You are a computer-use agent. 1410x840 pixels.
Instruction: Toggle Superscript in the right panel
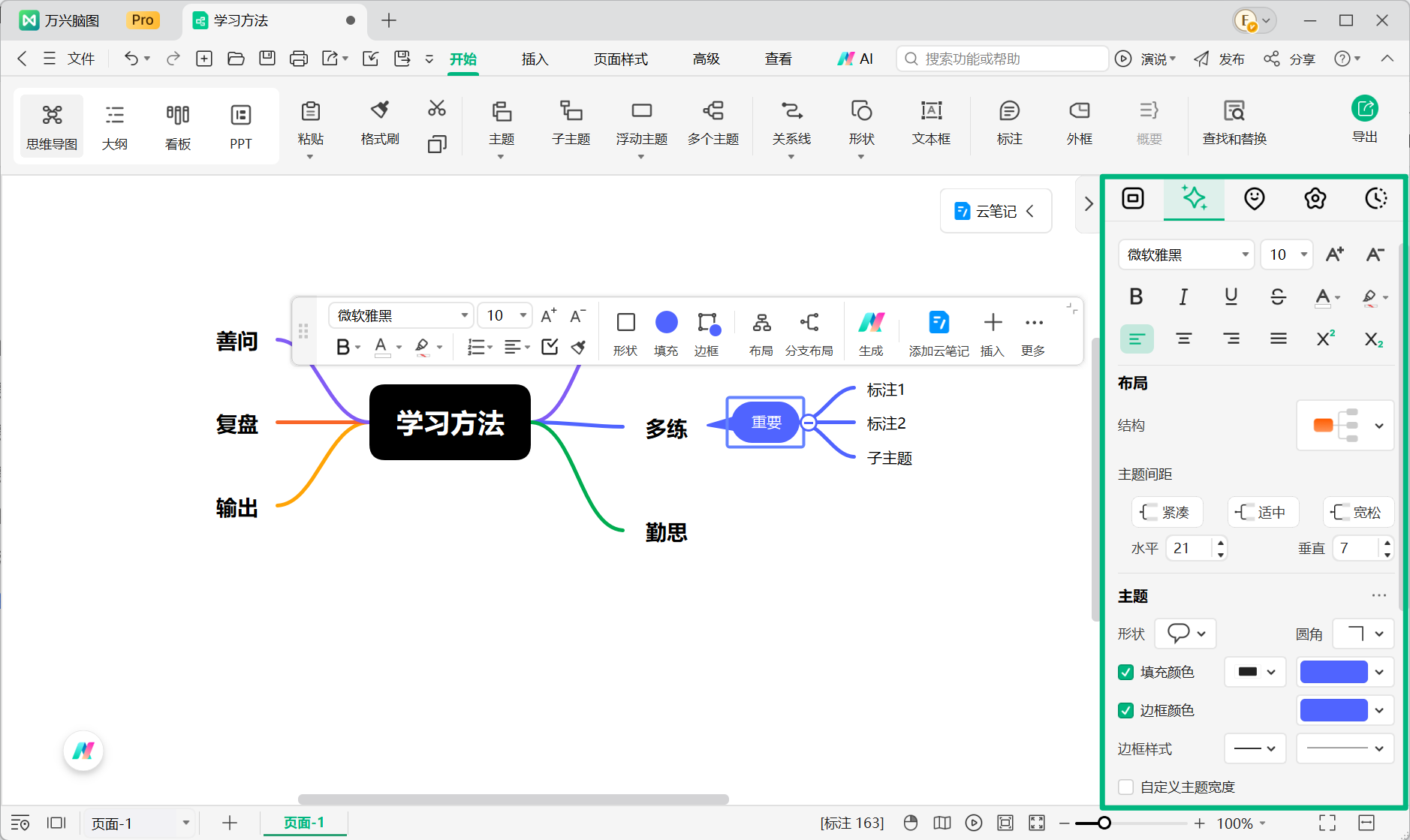click(x=1326, y=339)
